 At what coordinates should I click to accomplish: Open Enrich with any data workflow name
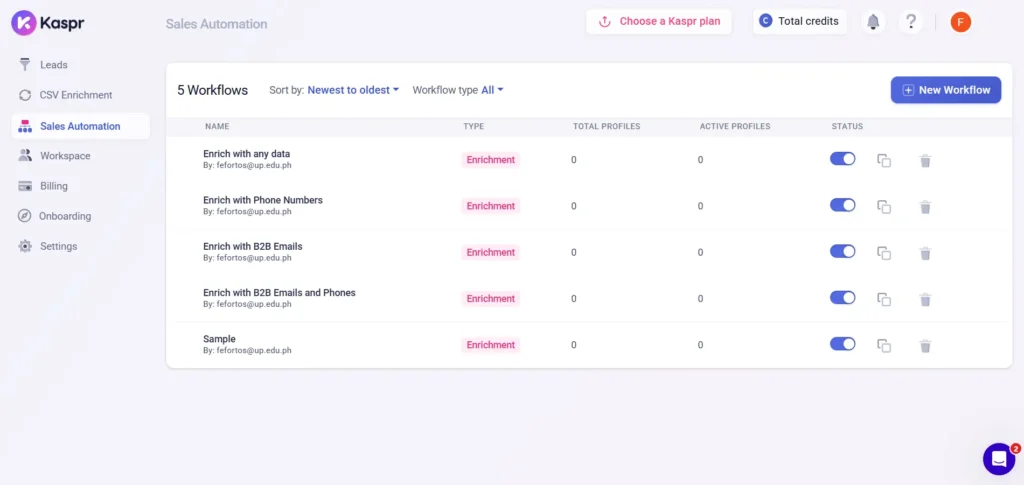tap(247, 154)
